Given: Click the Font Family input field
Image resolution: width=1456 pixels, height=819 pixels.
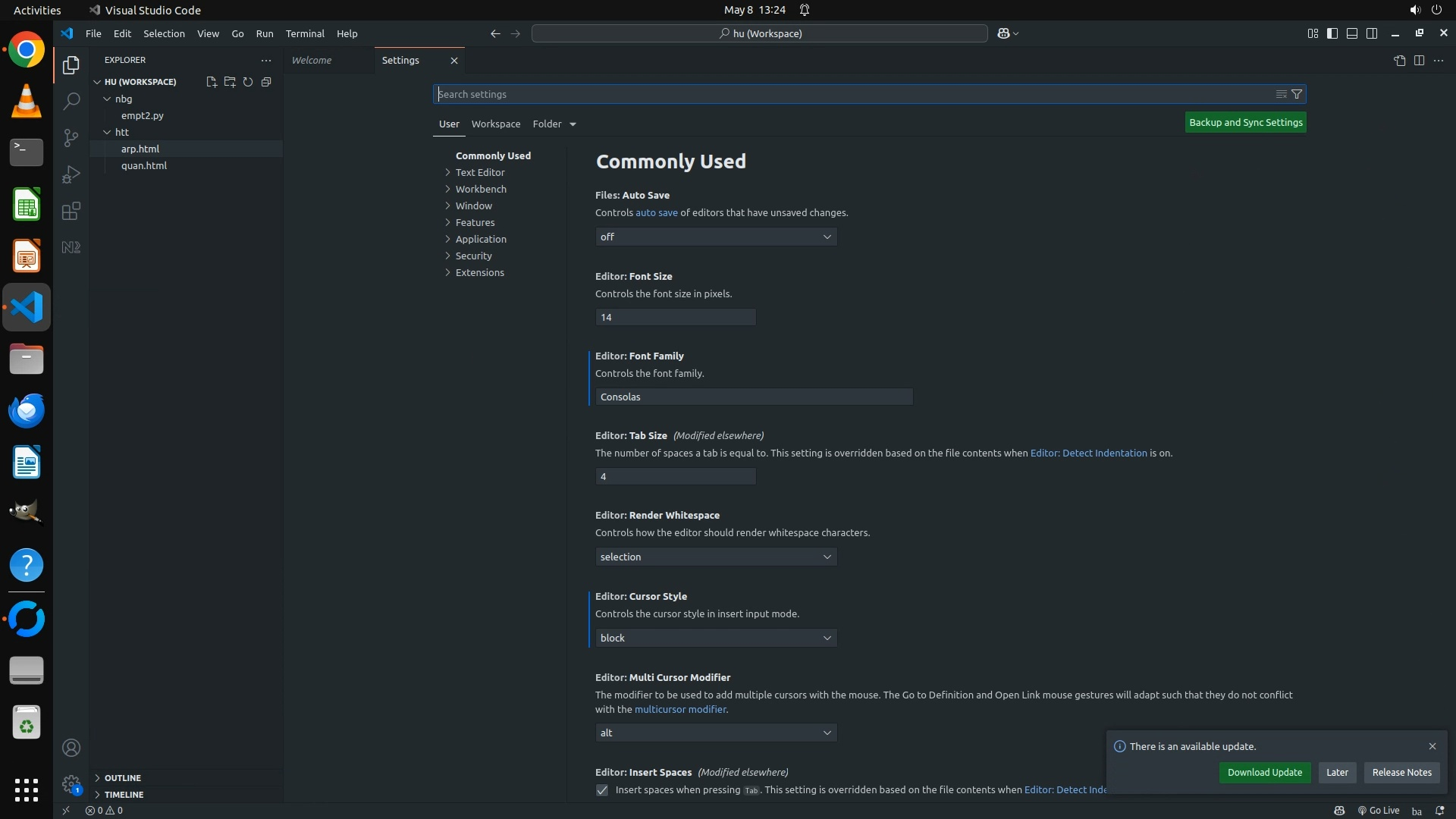Looking at the screenshot, I should pyautogui.click(x=754, y=397).
